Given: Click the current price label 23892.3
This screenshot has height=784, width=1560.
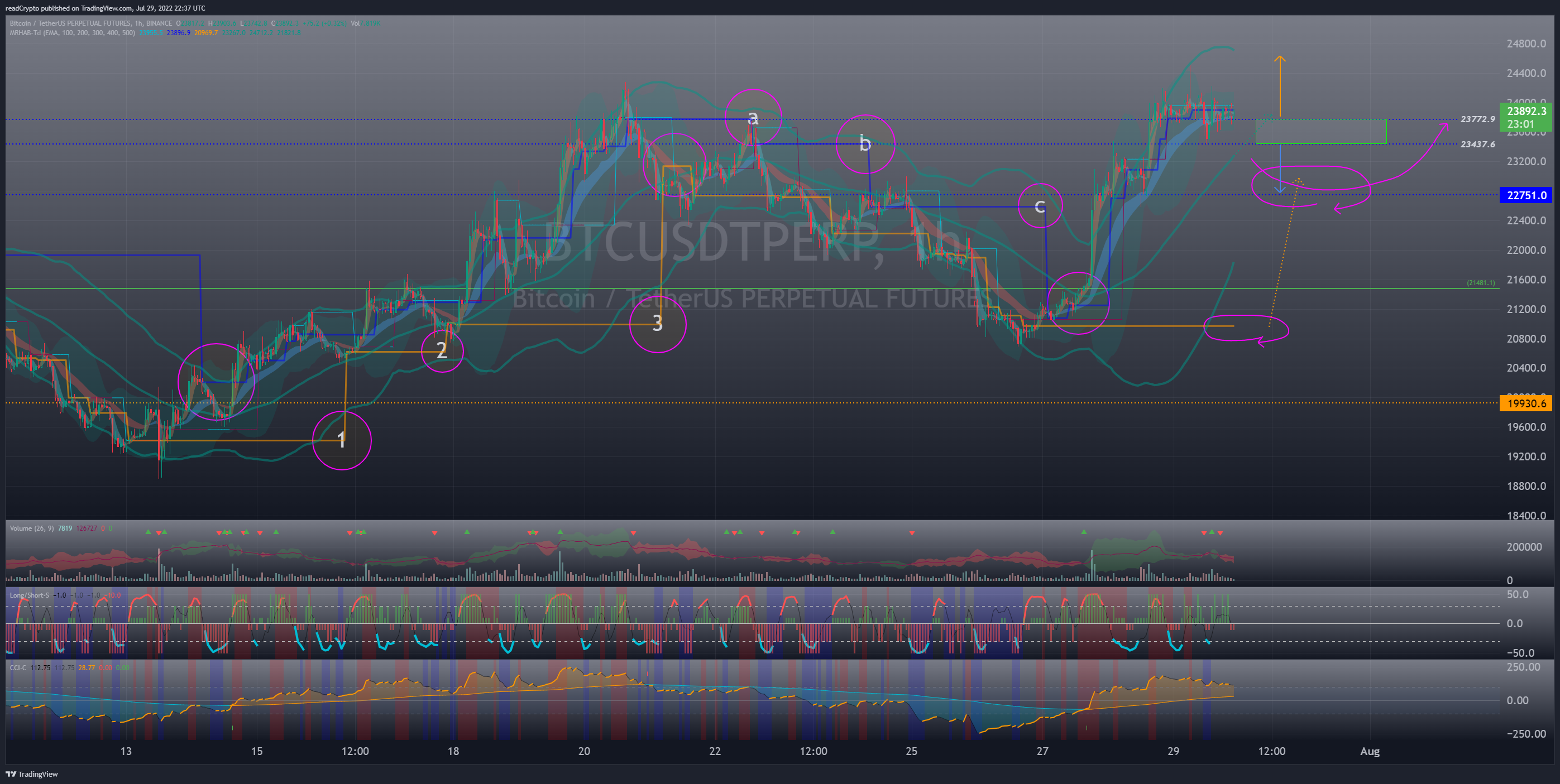Looking at the screenshot, I should point(1526,111).
